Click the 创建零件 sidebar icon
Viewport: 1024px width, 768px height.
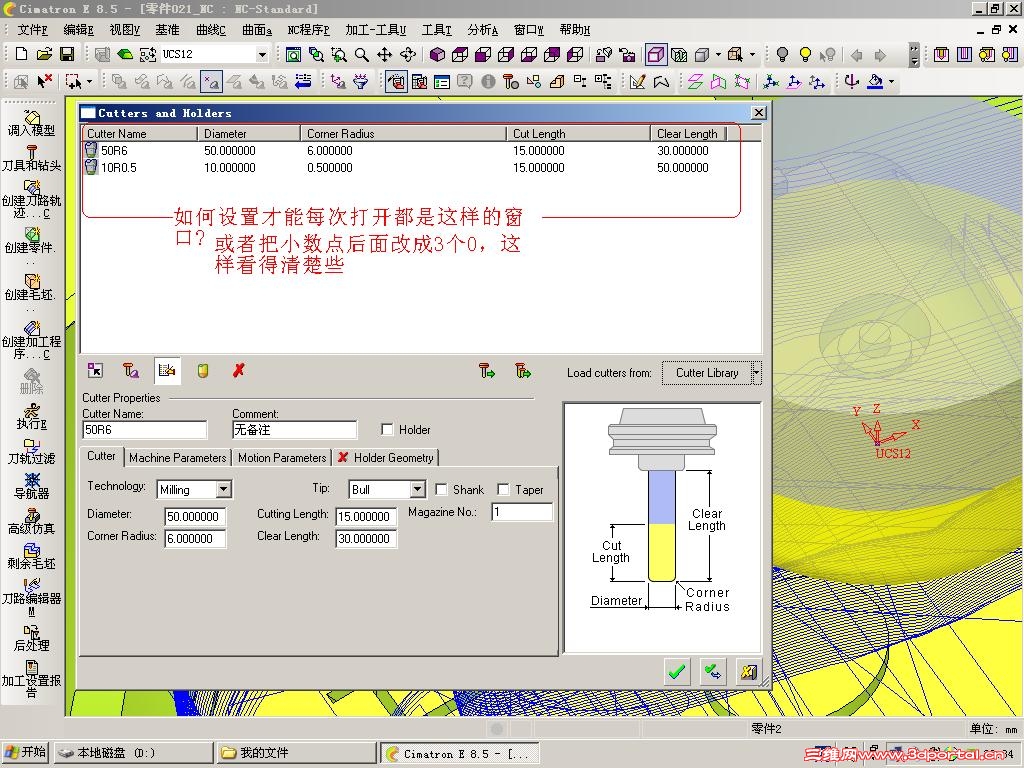31,241
